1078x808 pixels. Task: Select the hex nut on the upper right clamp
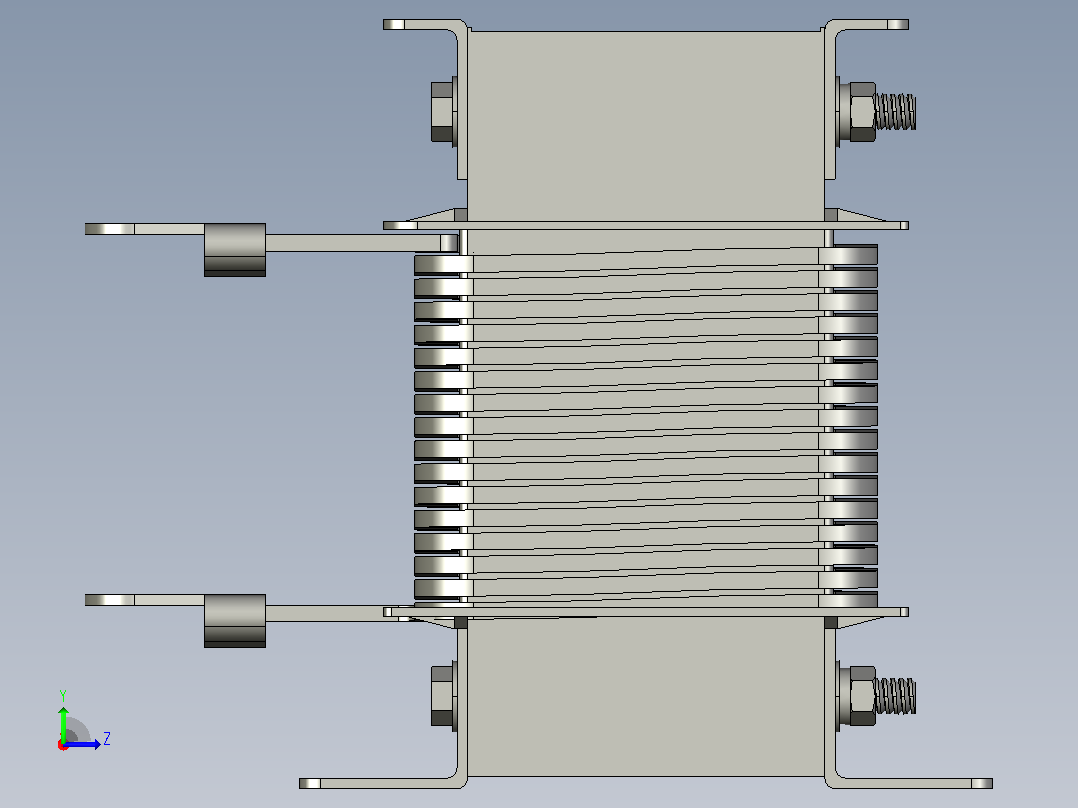click(862, 112)
